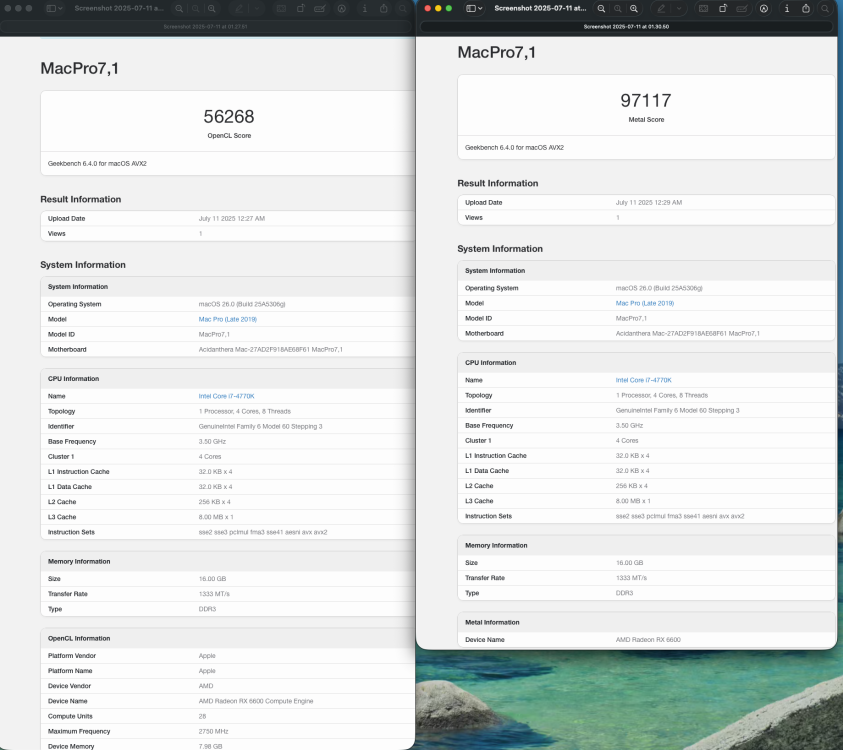The image size is (843, 750).
Task: Click 'Device Memory' value 7.98 GB
Action: (x=210, y=746)
